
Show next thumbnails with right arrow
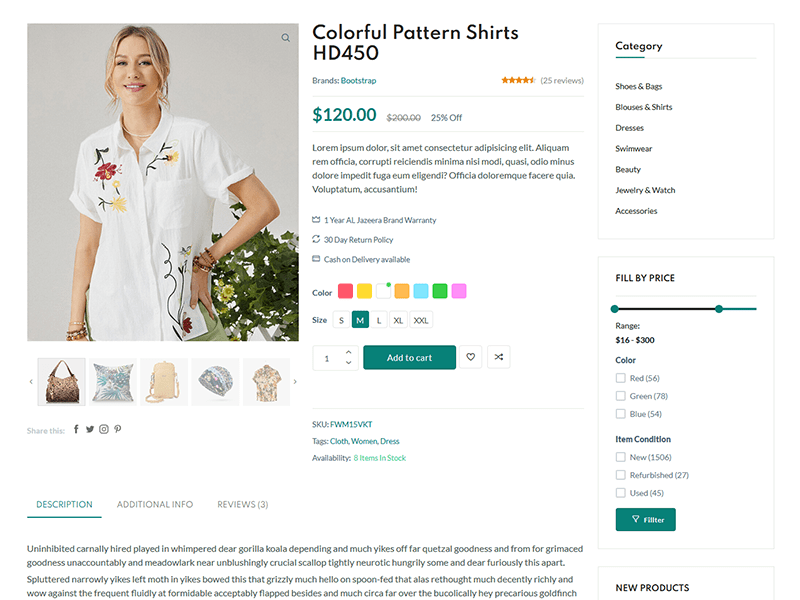(295, 381)
